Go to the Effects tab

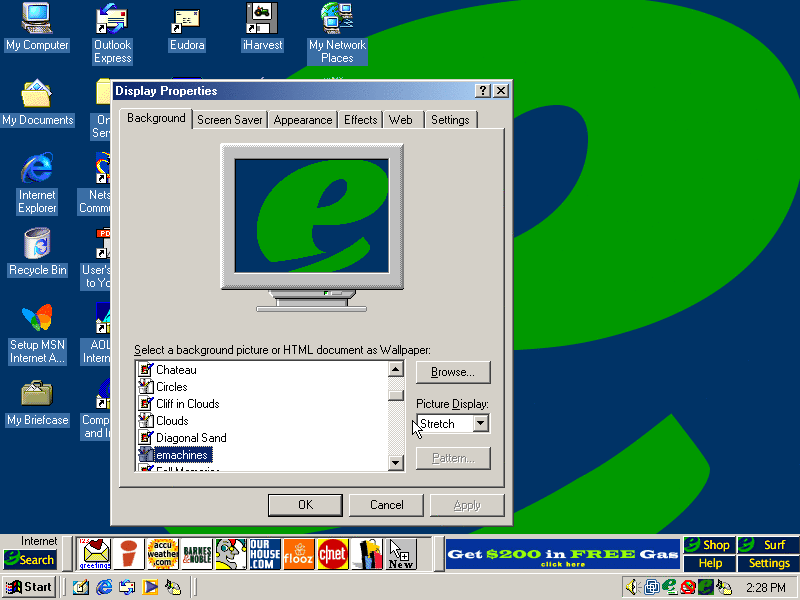(361, 120)
